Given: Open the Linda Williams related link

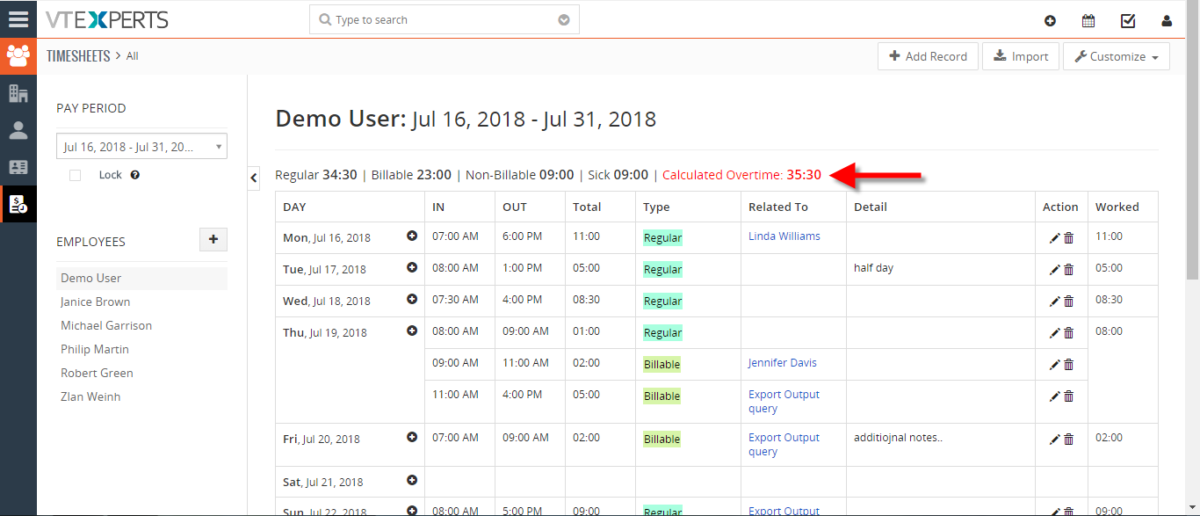Looking at the screenshot, I should (784, 236).
